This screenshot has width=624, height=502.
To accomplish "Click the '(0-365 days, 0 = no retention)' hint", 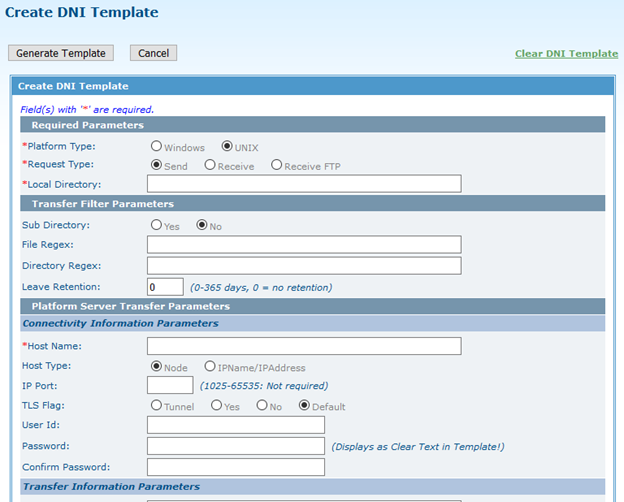I will point(261,287).
